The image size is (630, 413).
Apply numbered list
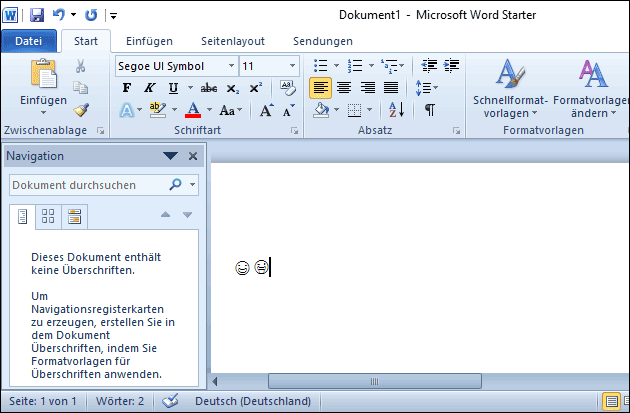356,65
